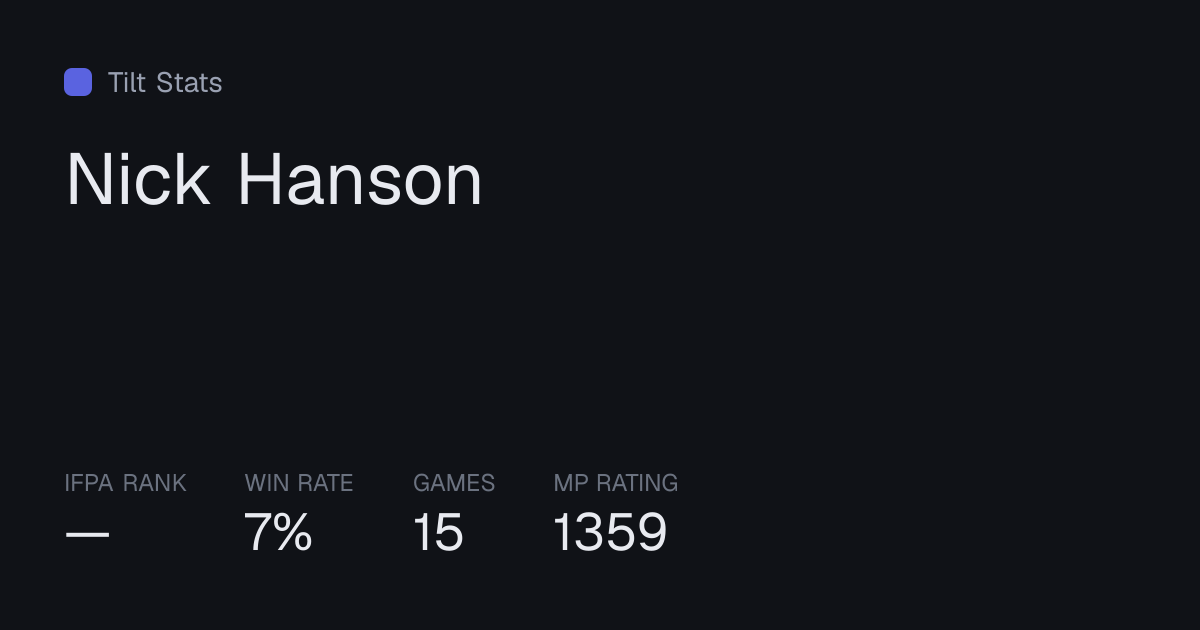Select the surname Hanson in heading

point(360,180)
